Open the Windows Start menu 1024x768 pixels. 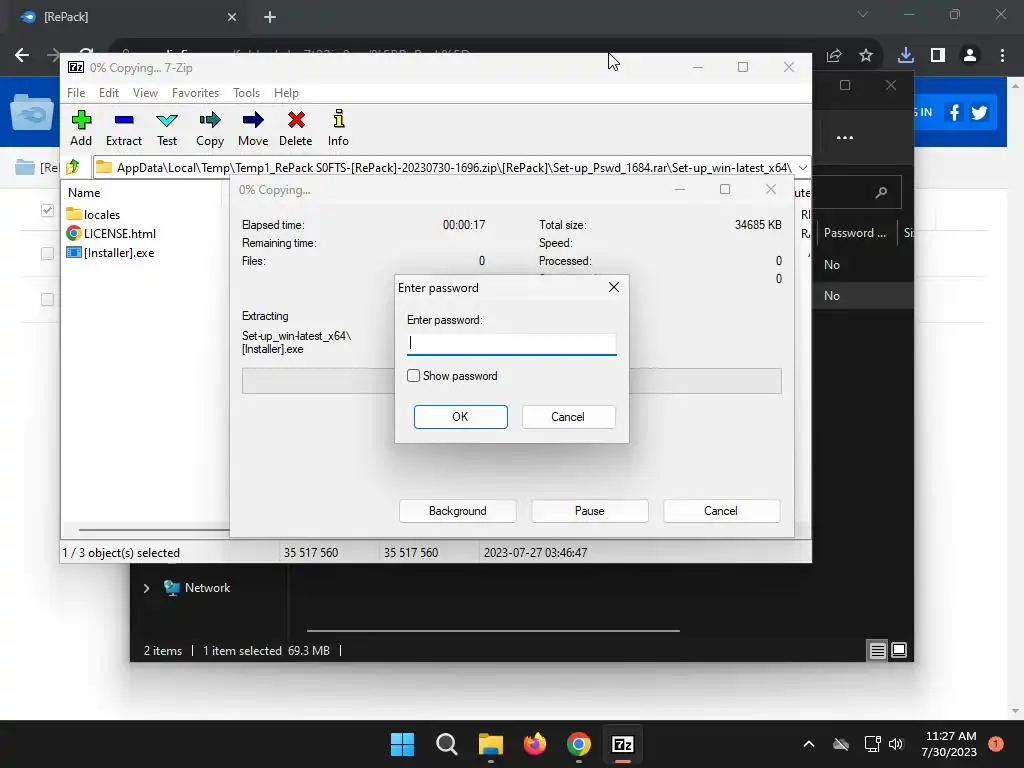pos(402,744)
